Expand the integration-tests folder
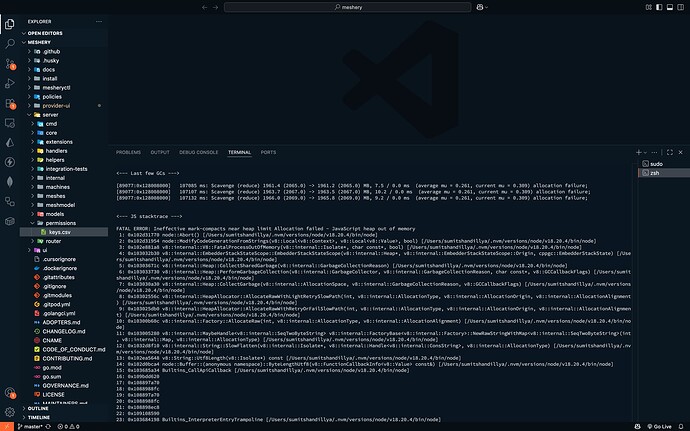Viewport: 690px width, 431px height. 64,169
